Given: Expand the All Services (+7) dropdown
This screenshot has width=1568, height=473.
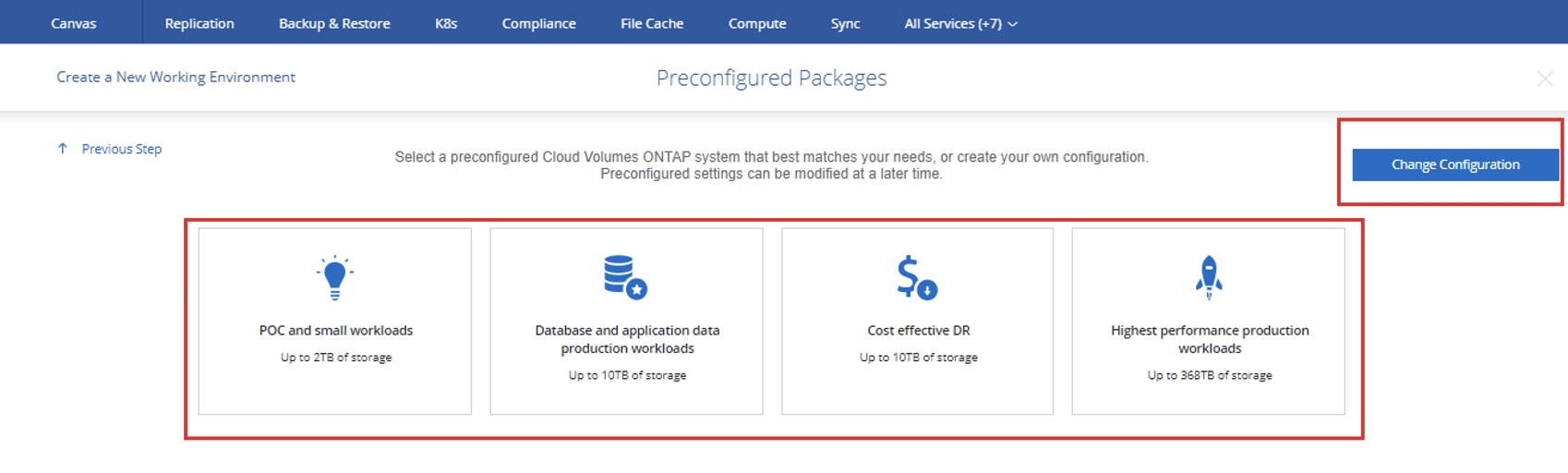Looking at the screenshot, I should click(x=960, y=24).
